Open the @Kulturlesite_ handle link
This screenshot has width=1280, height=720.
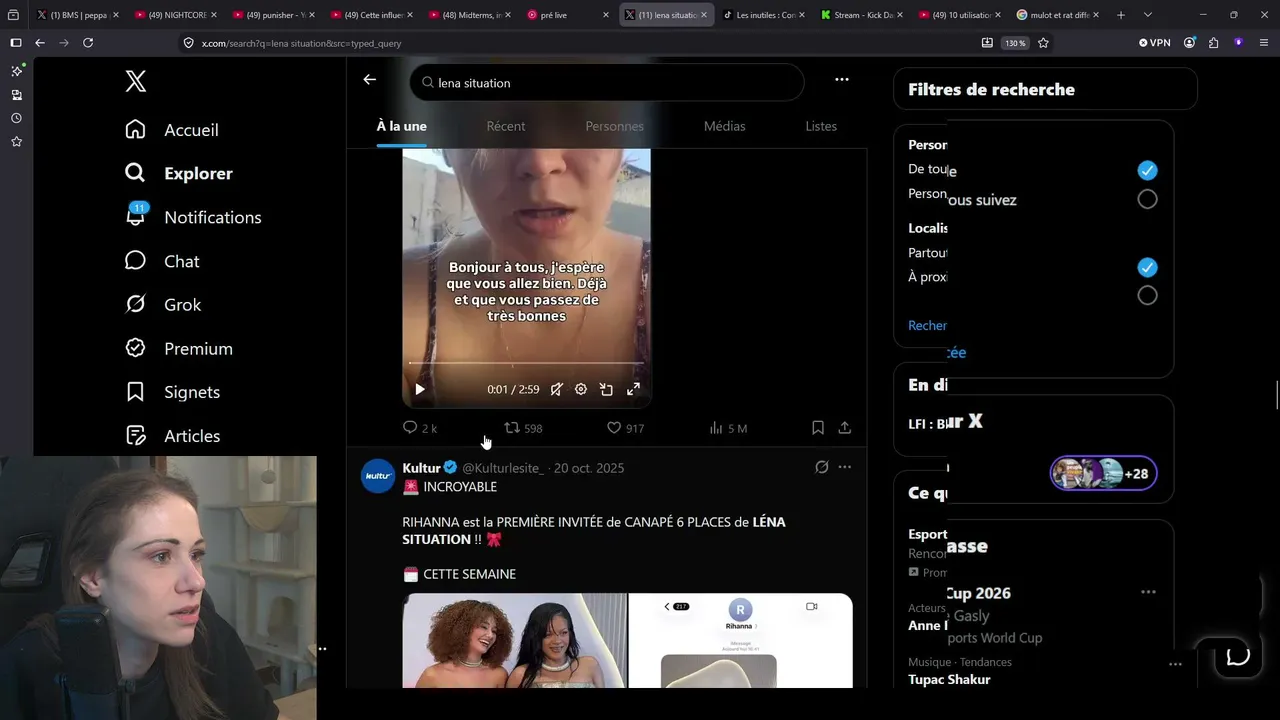point(503,468)
